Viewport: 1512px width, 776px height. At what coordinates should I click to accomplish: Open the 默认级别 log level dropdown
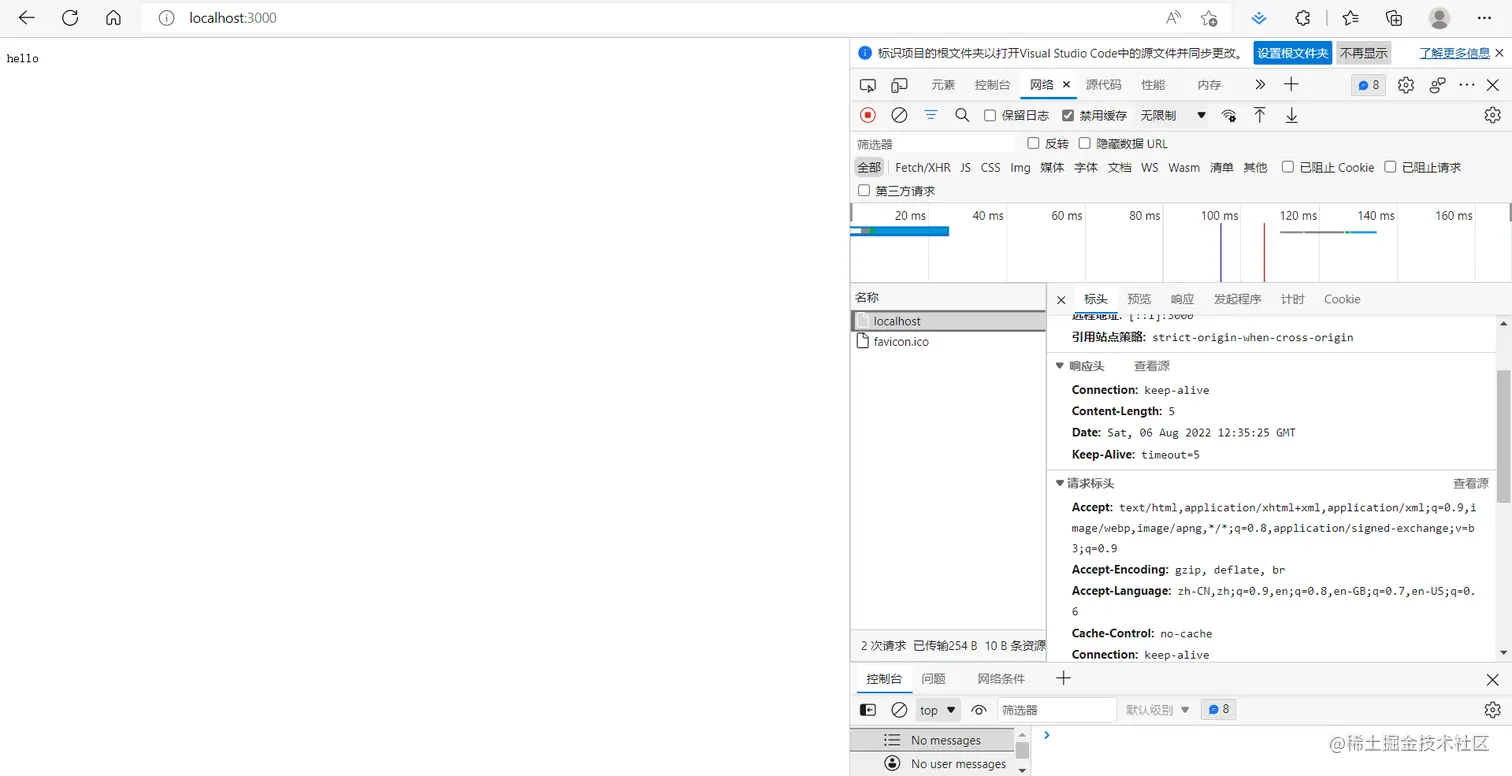pyautogui.click(x=1158, y=710)
